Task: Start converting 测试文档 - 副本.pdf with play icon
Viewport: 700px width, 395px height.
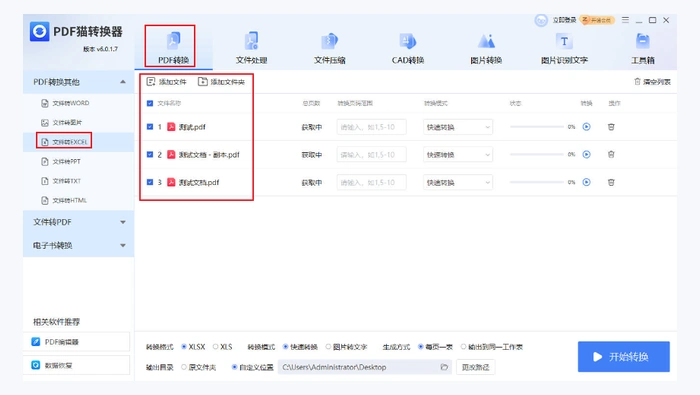Action: pyautogui.click(x=587, y=154)
